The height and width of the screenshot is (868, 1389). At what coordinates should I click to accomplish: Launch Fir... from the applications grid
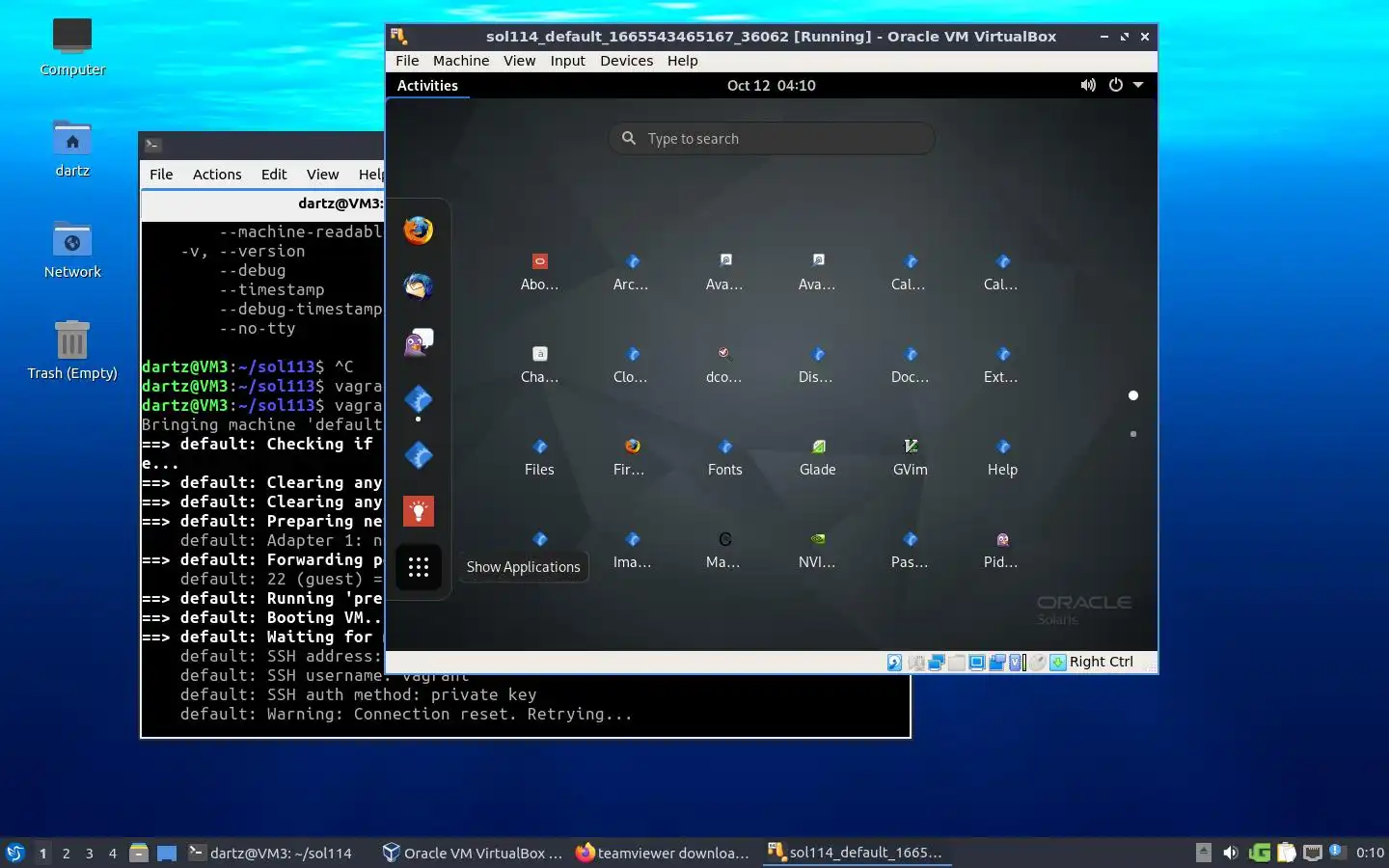632,457
